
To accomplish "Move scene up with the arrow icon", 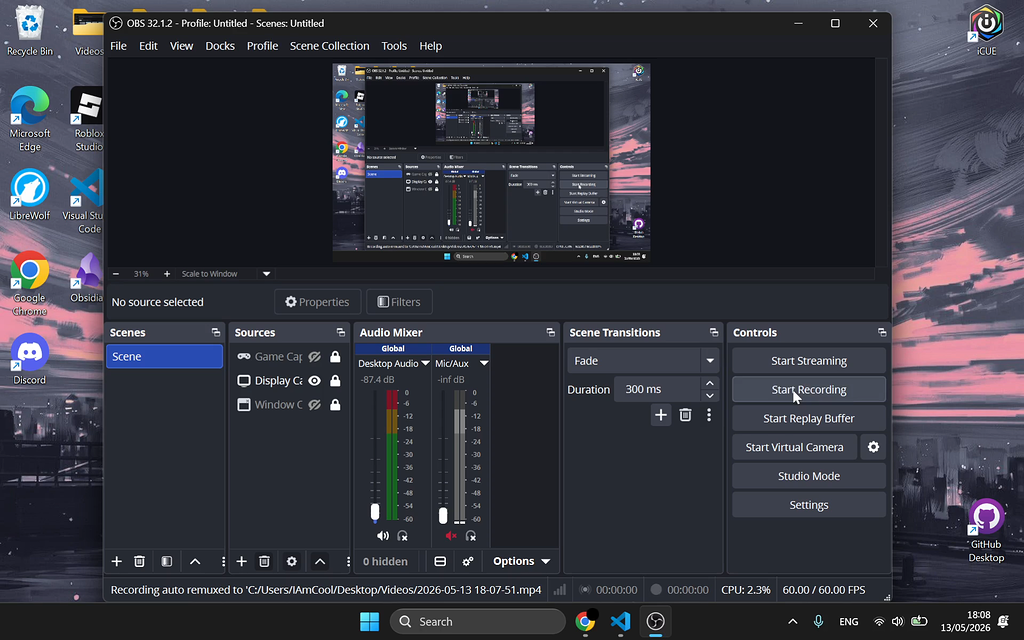I will coord(195,562).
